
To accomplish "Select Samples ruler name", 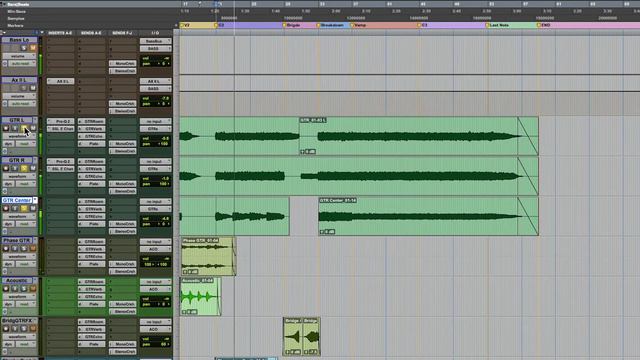I will pyautogui.click(x=16, y=18).
